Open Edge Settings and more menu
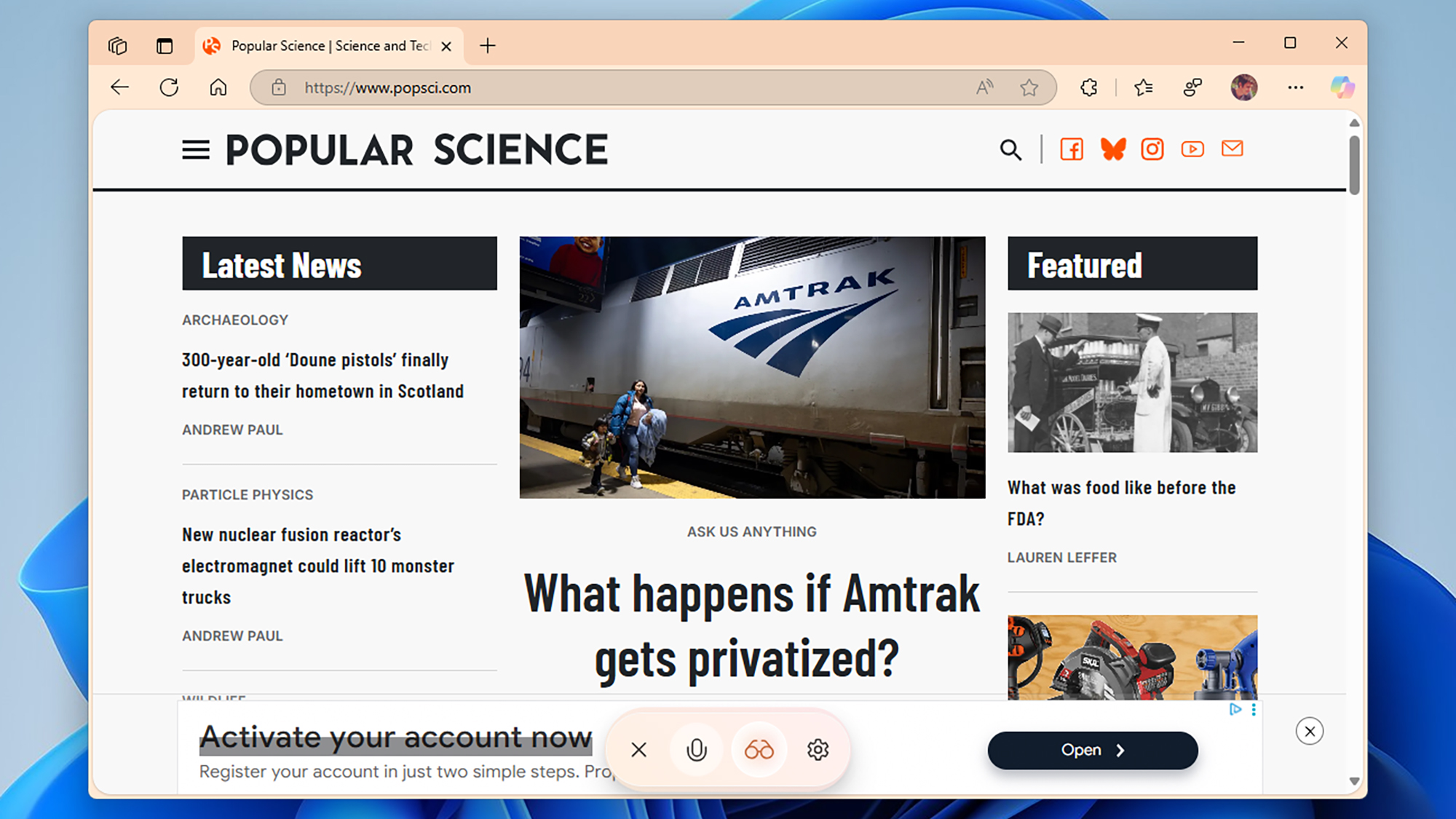 tap(1295, 87)
